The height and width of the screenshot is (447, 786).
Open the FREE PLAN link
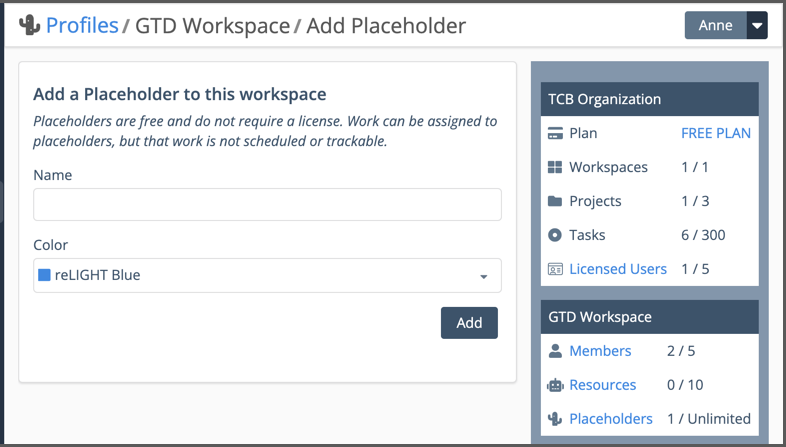coord(715,133)
